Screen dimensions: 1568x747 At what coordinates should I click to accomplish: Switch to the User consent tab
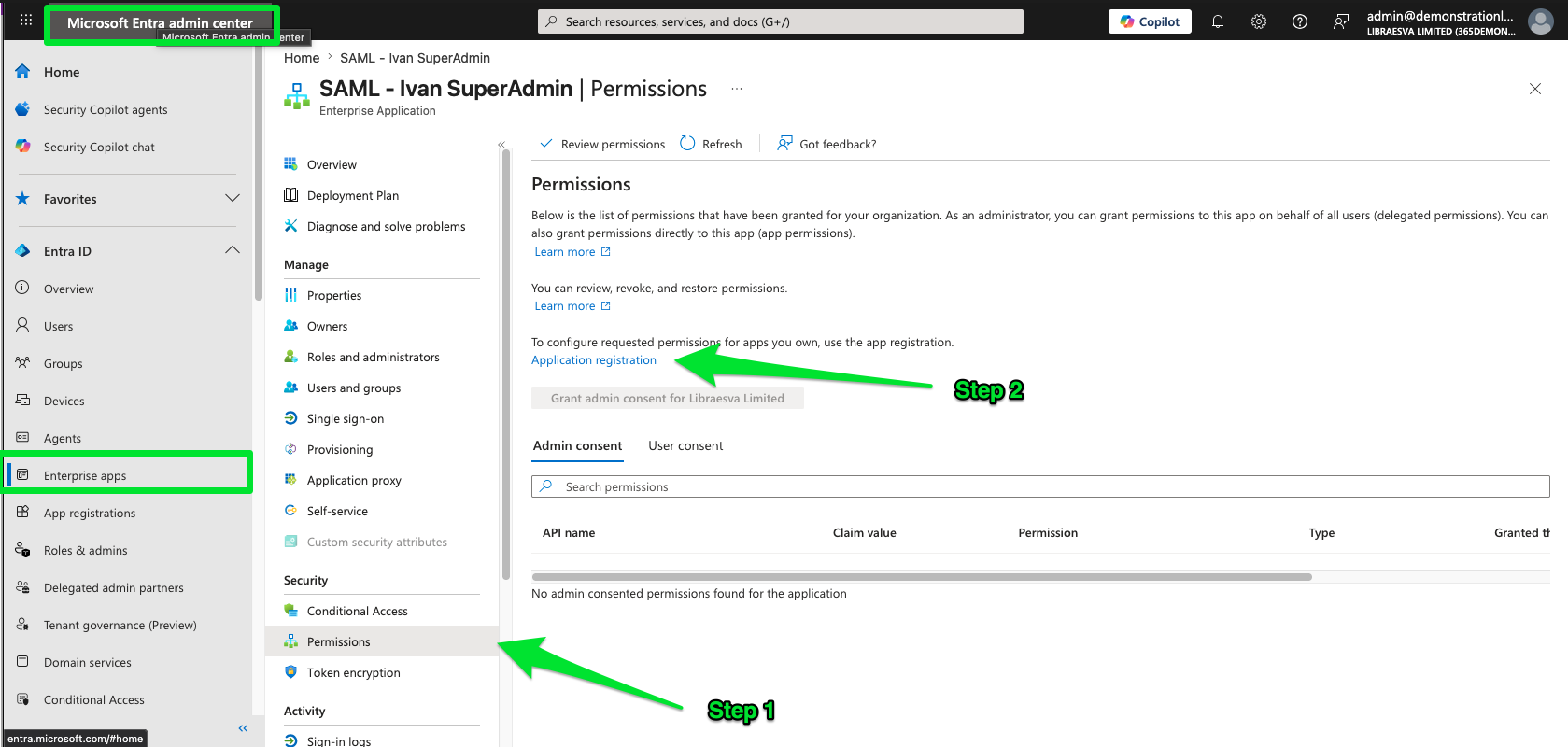click(685, 445)
